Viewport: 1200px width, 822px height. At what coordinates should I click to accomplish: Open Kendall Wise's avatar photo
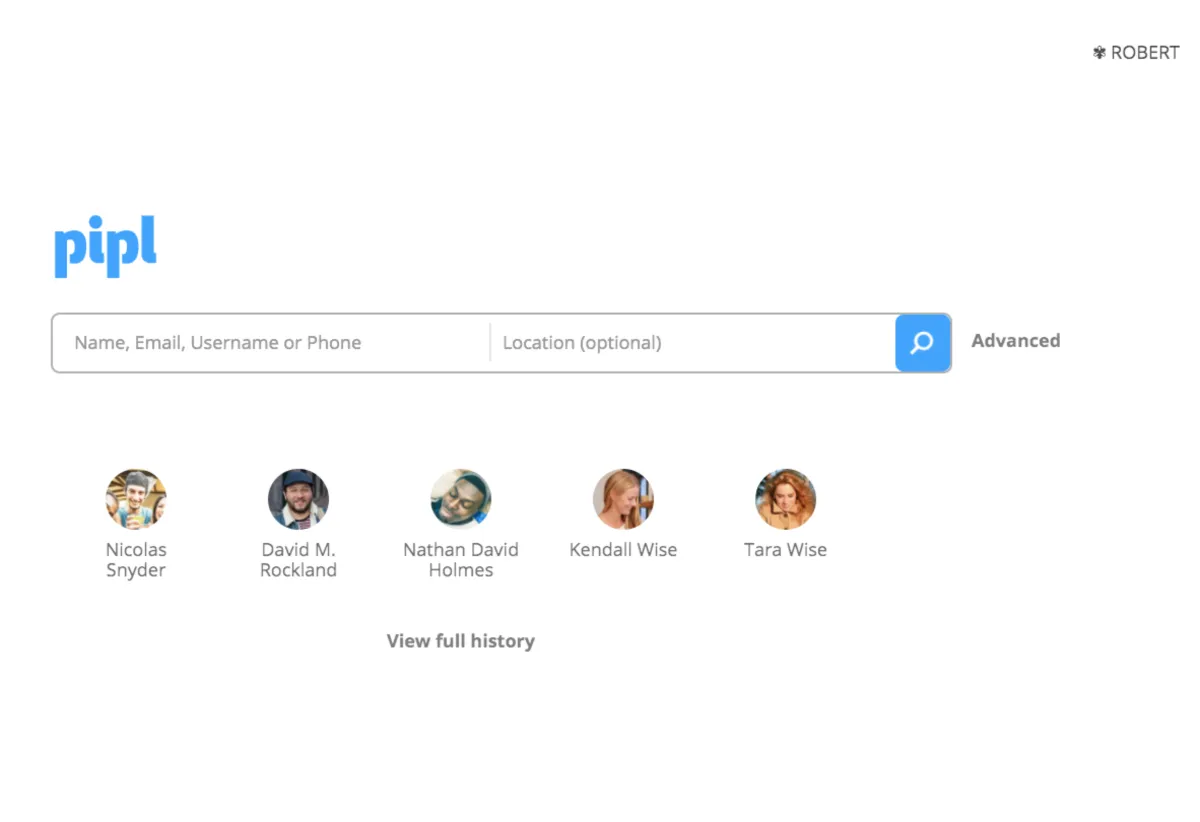tap(623, 499)
